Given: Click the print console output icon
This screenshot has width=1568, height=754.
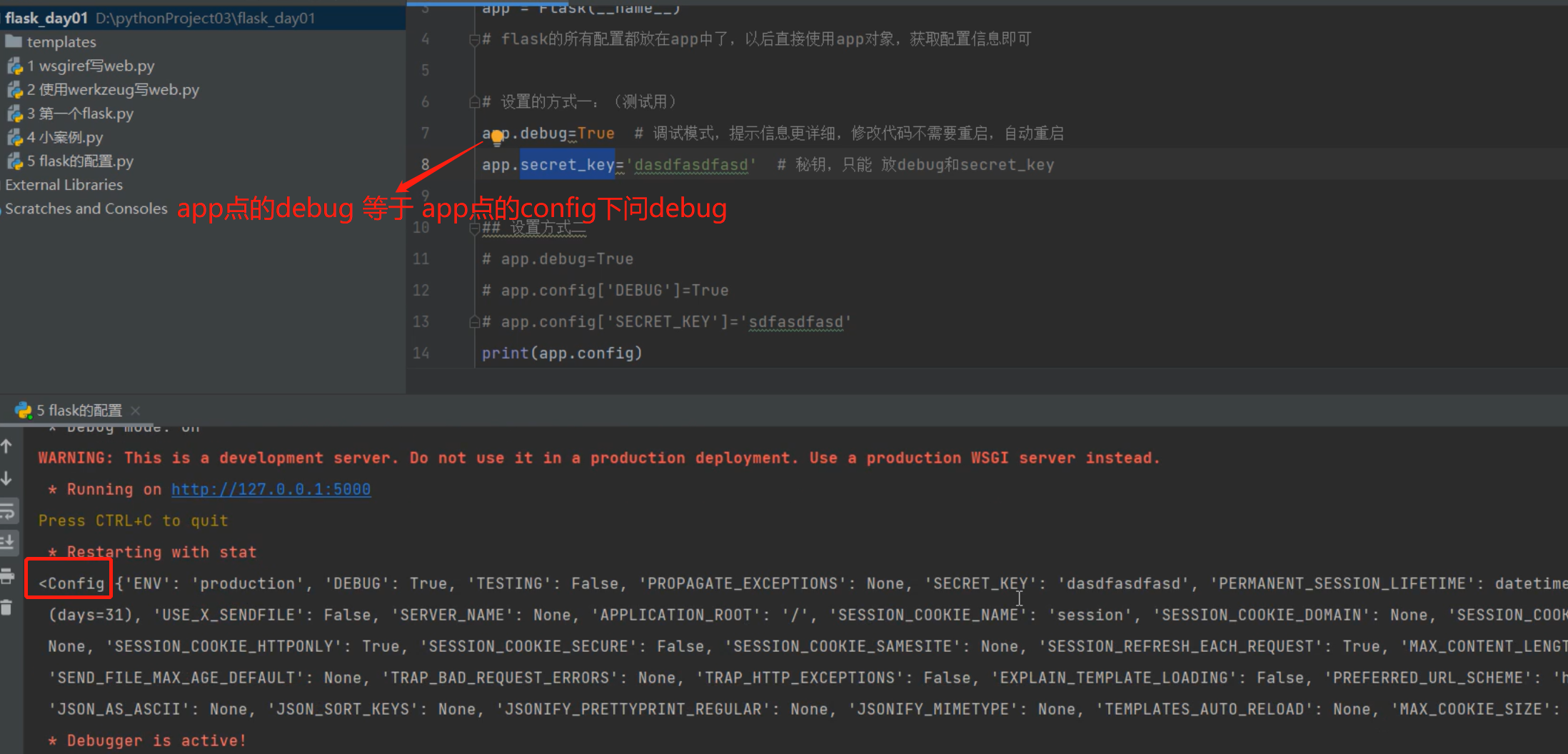Looking at the screenshot, I should pyautogui.click(x=7, y=575).
